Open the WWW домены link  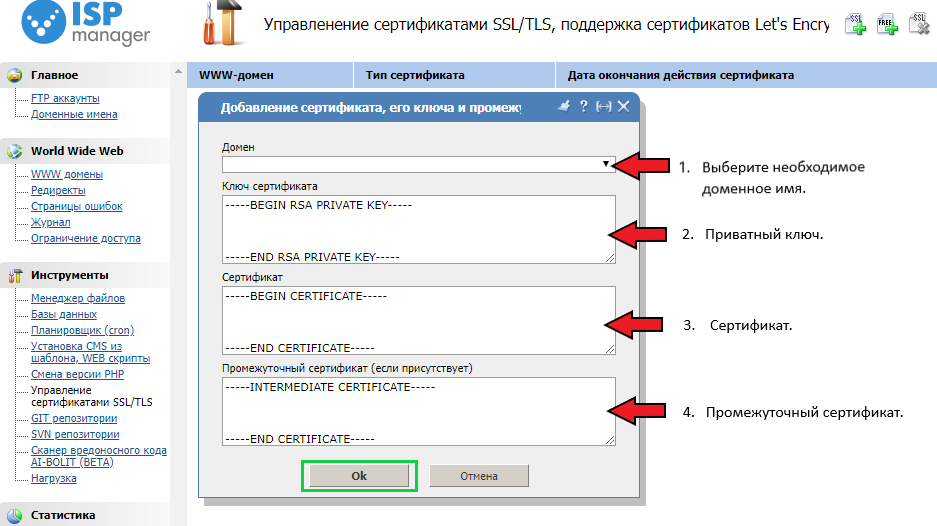pyautogui.click(x=67, y=174)
